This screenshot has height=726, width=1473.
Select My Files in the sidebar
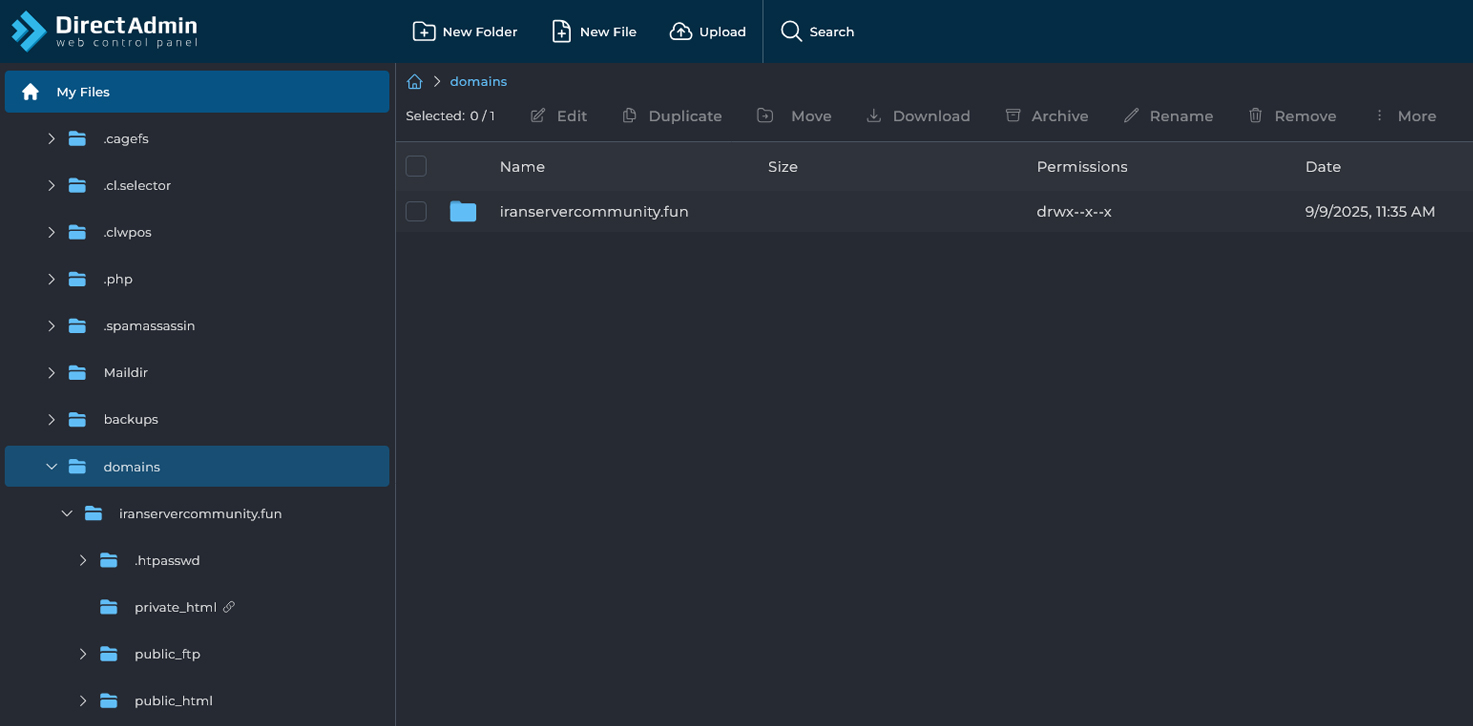(x=83, y=92)
